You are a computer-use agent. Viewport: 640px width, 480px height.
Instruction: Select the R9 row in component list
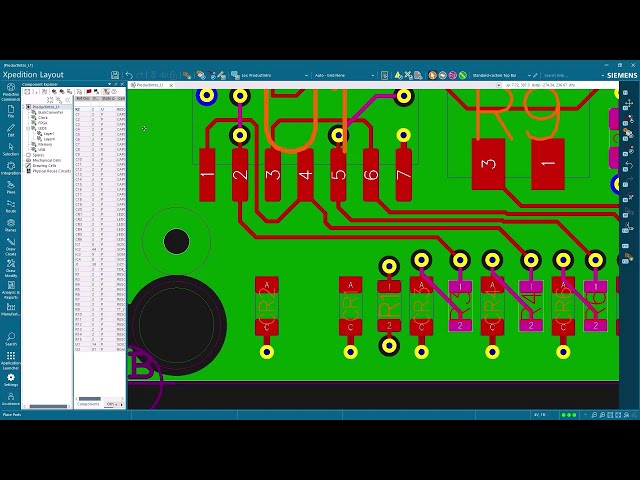[100, 309]
